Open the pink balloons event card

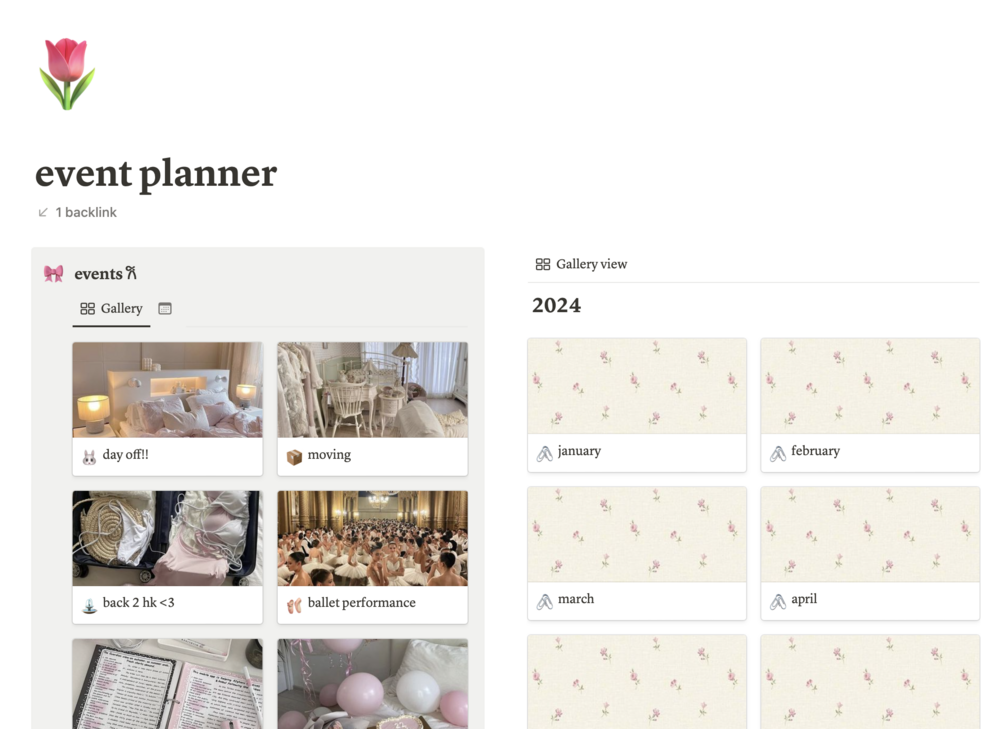pyautogui.click(x=372, y=683)
